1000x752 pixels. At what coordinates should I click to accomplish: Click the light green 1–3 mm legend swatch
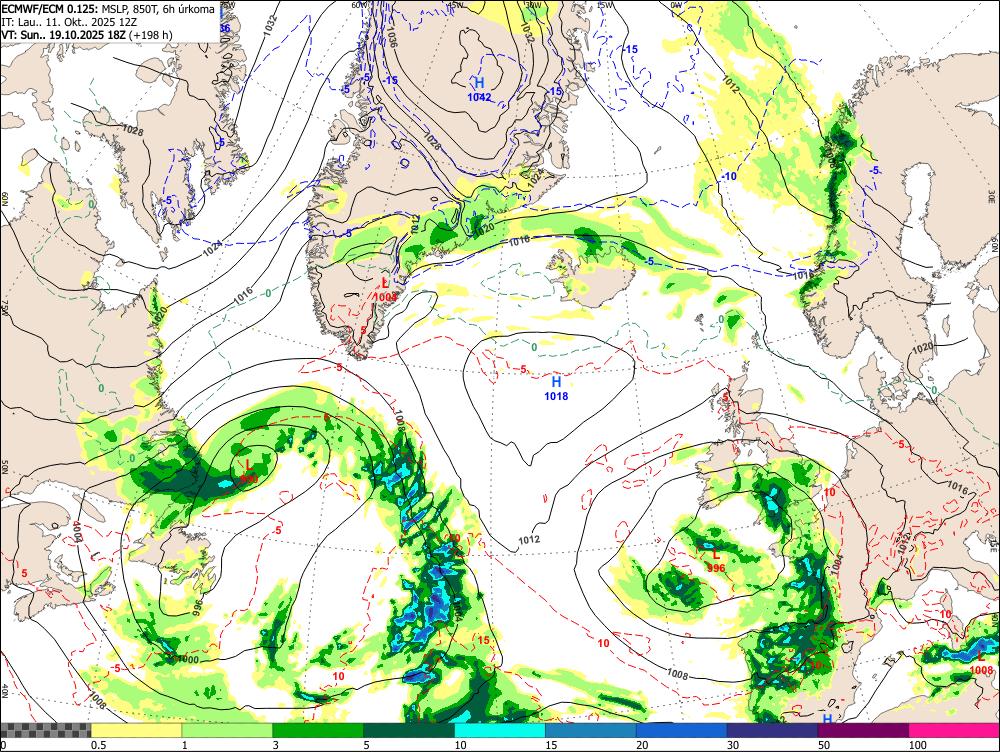228,730
